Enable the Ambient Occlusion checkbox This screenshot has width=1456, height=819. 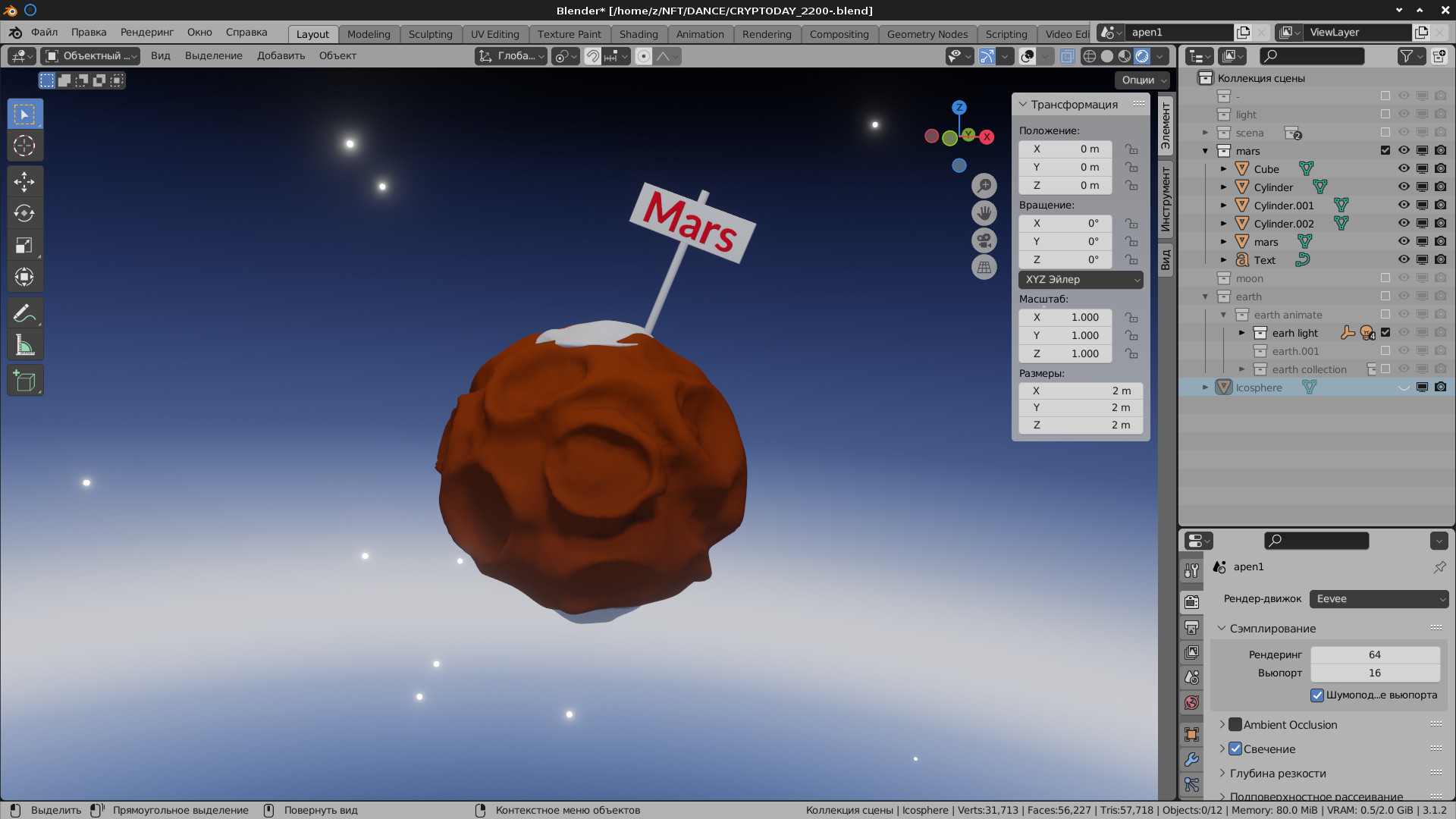click(1235, 725)
